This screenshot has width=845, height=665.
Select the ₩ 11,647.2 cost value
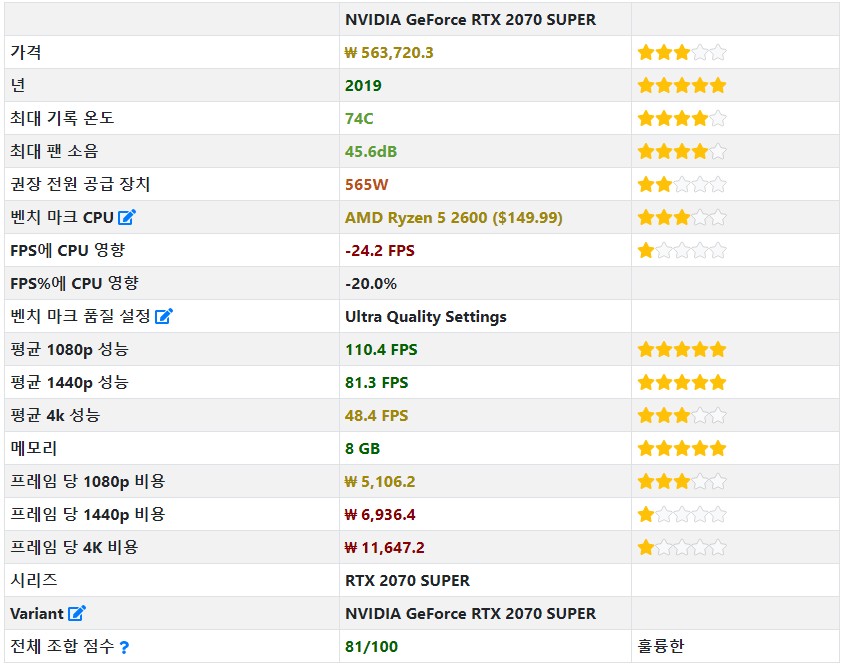click(384, 548)
